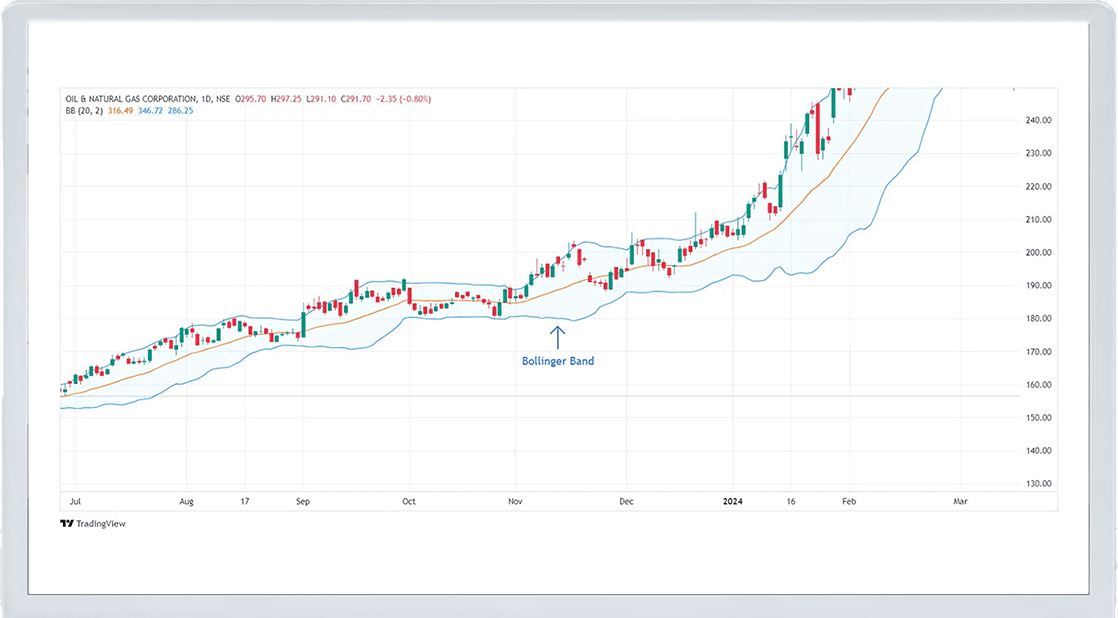Viewport: 1118px width, 618px height.
Task: Click the 130.00 price axis label
Action: tap(1038, 484)
